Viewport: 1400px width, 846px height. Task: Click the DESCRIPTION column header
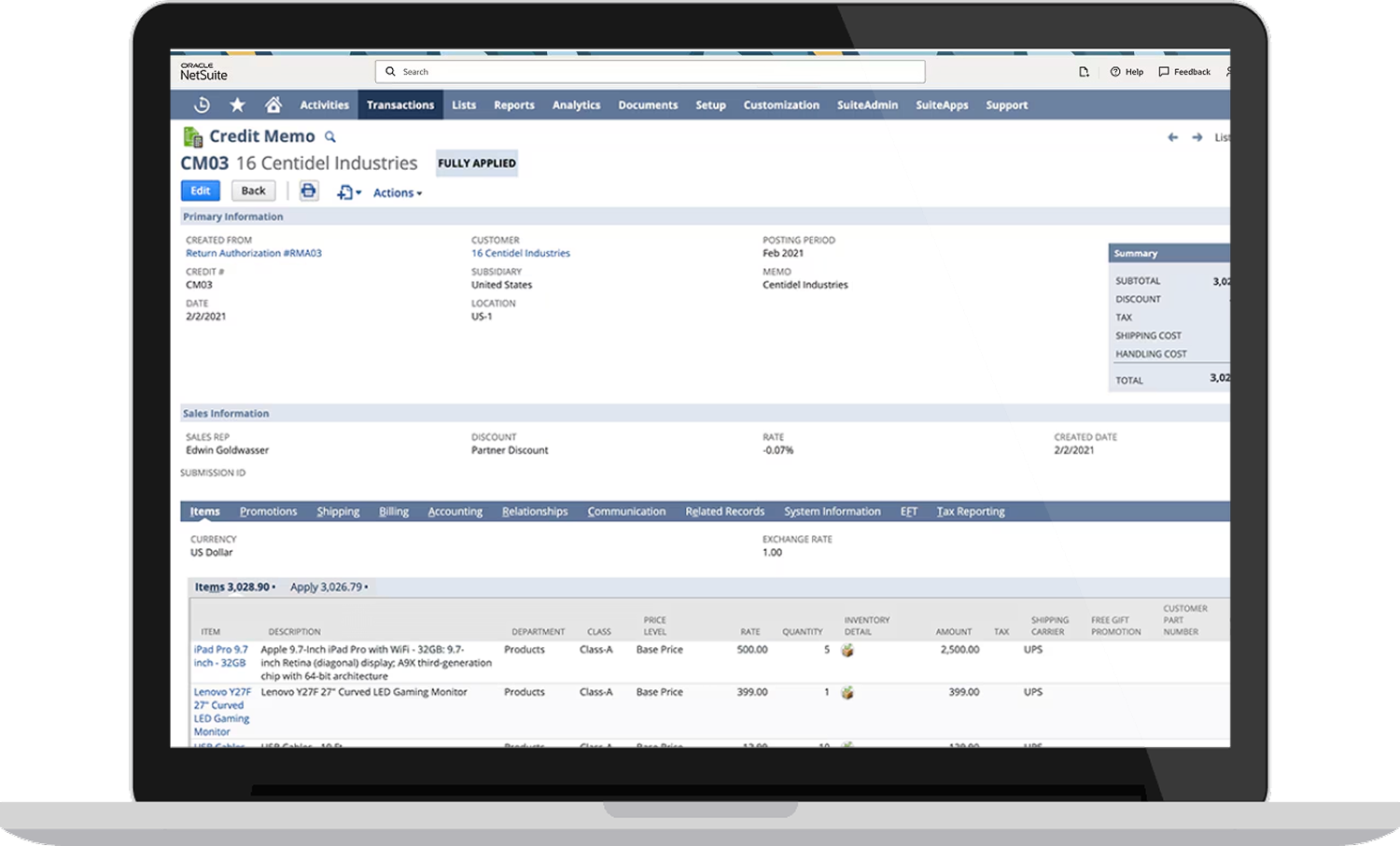click(294, 632)
